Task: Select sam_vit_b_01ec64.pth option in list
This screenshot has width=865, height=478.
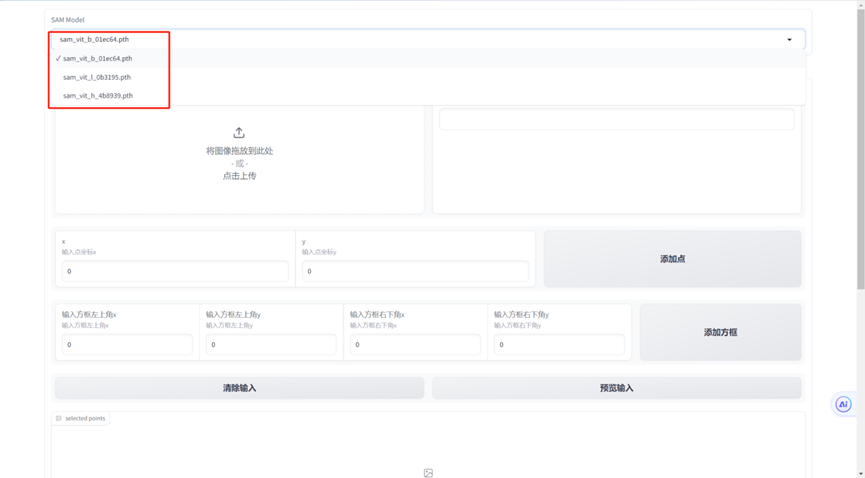Action: (429, 59)
